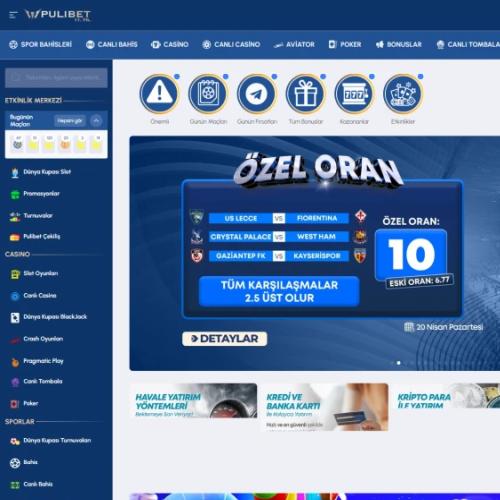Click the DETAYLAR banner button

coord(224,339)
